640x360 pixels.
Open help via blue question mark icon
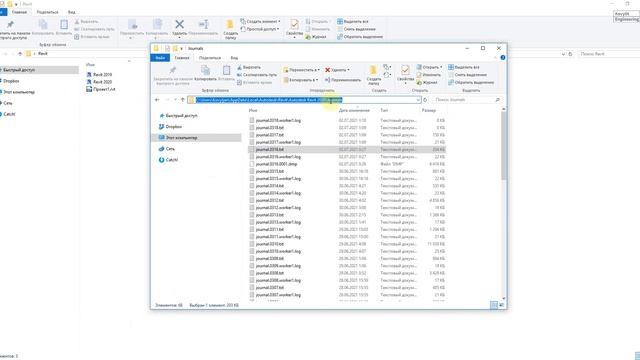click(x=503, y=58)
